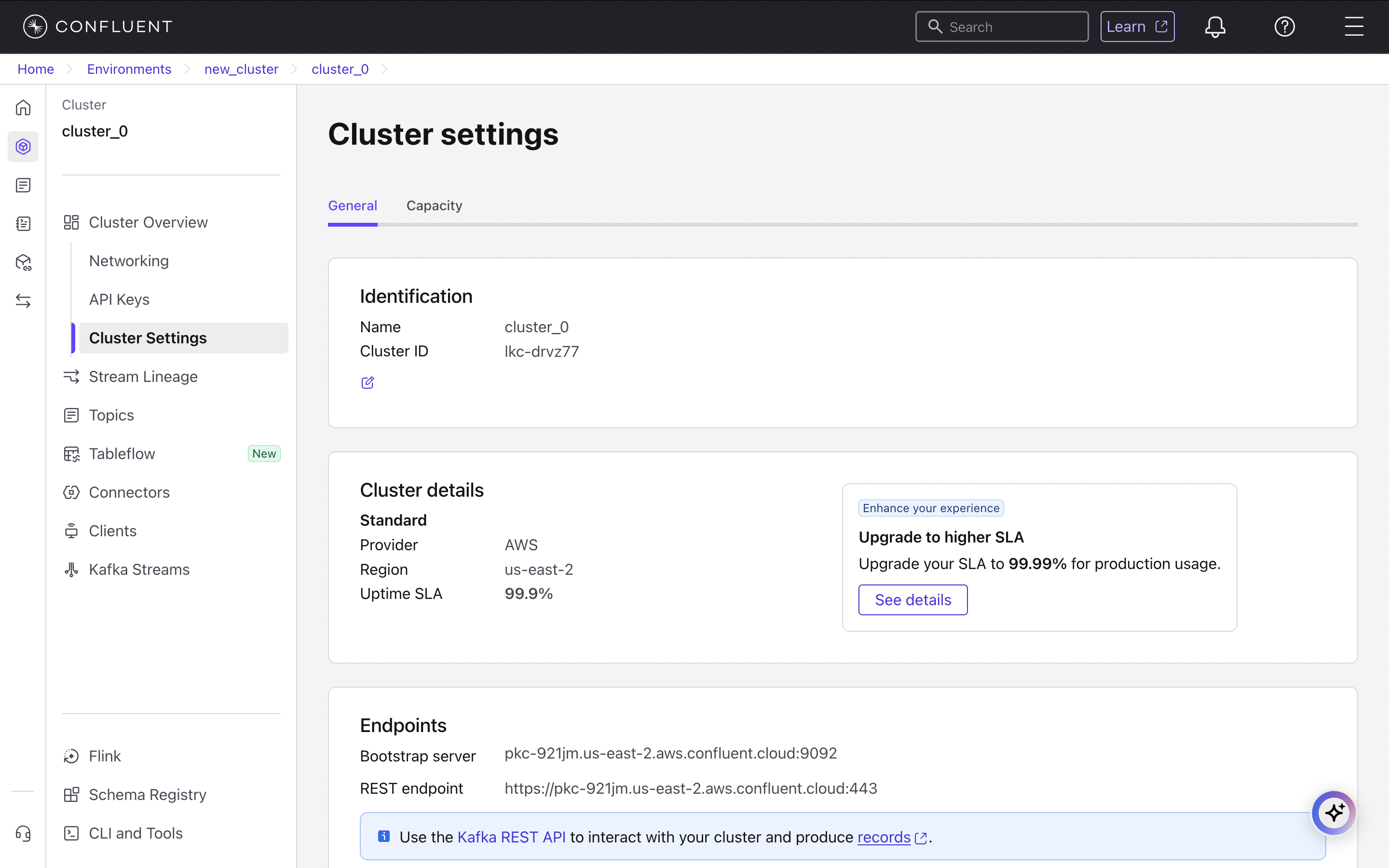Select the cluster cube icon in sidebar rail
1389x868 pixels.
(x=23, y=147)
